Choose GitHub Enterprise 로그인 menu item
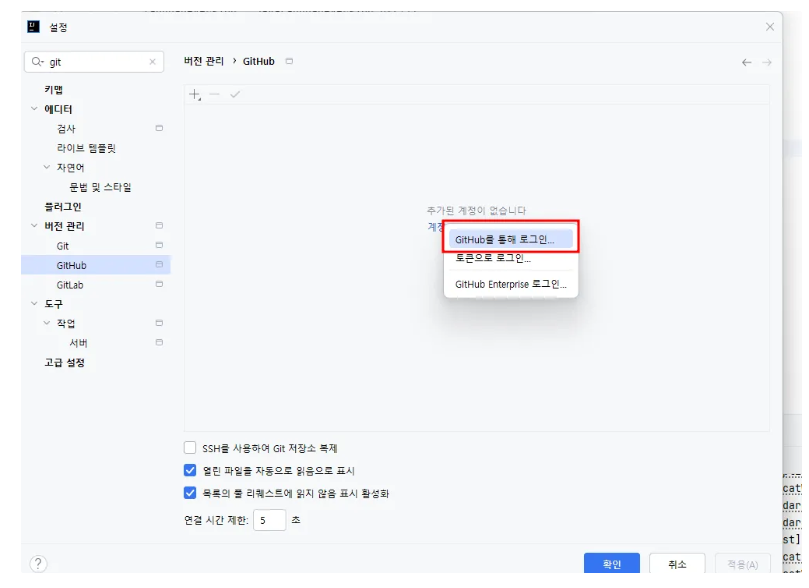Viewport: 809px width, 588px height. 511,284
